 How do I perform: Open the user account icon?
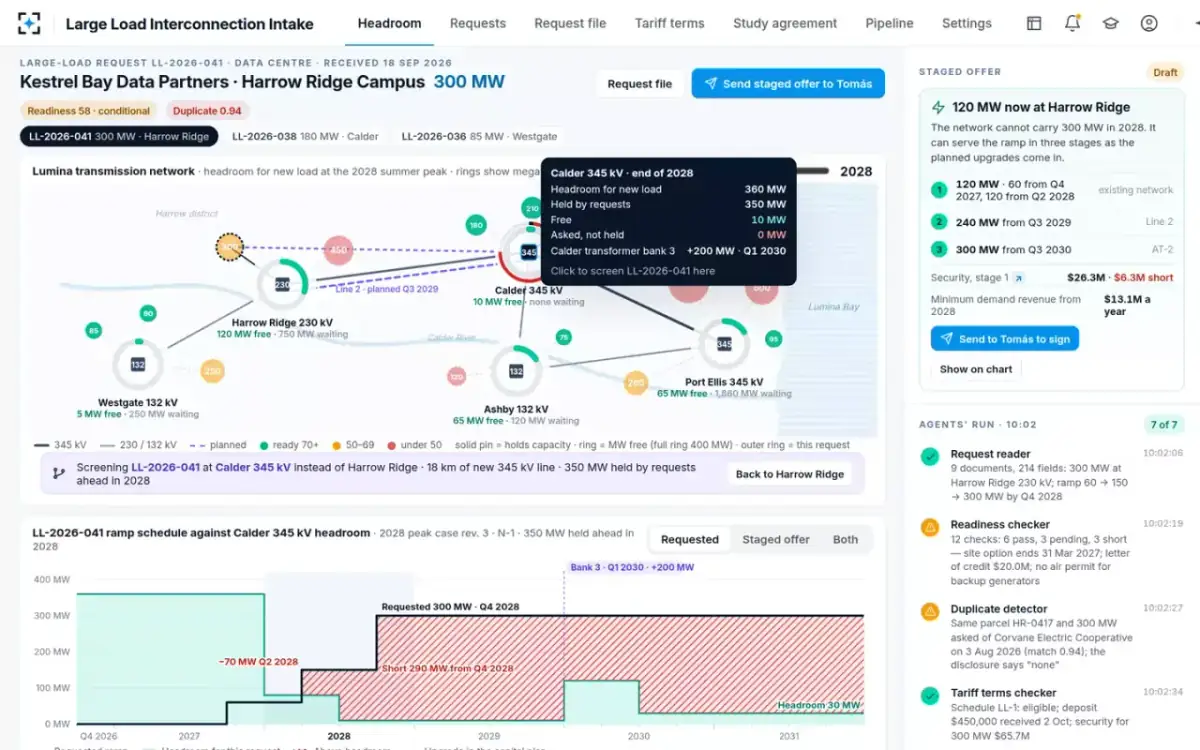[1149, 23]
